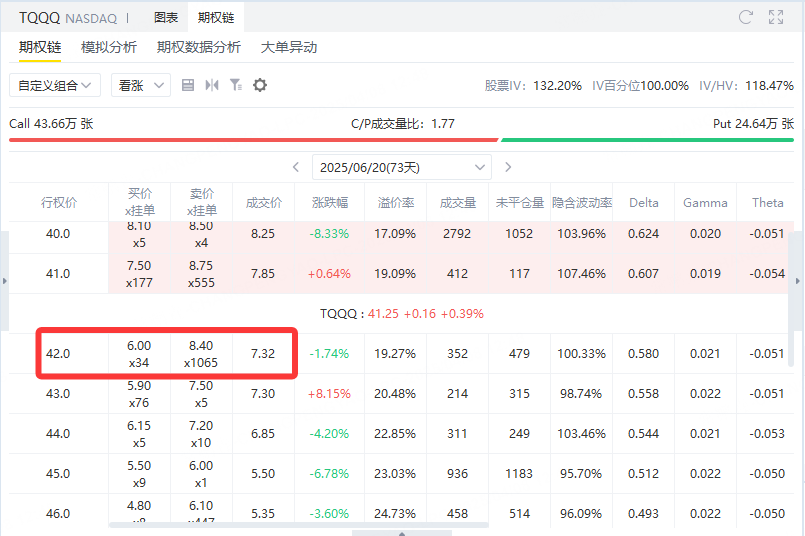Click the Put 24.64万 张 label
Viewport: 805px width, 536px height.
click(x=753, y=124)
